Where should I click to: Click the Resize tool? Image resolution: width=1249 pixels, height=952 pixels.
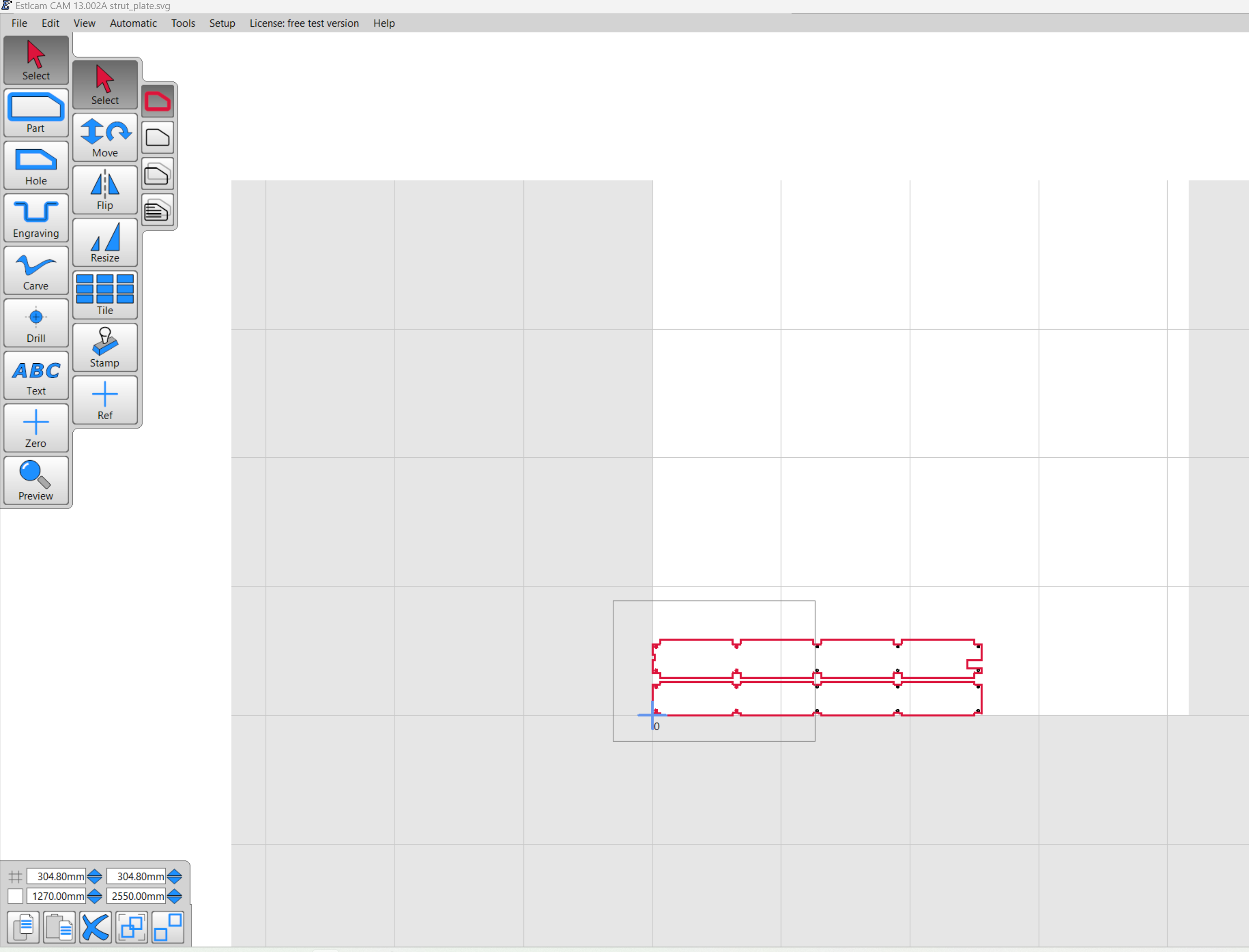pyautogui.click(x=105, y=242)
